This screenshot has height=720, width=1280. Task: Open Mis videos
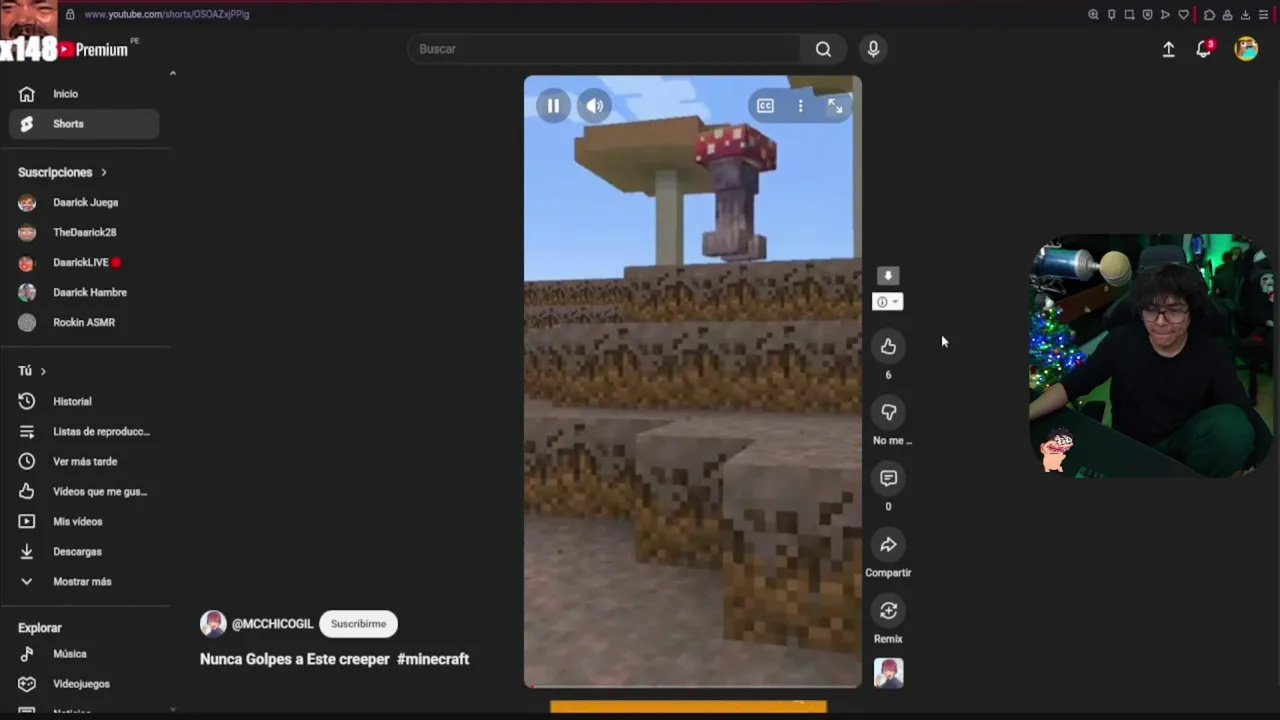pos(85,521)
